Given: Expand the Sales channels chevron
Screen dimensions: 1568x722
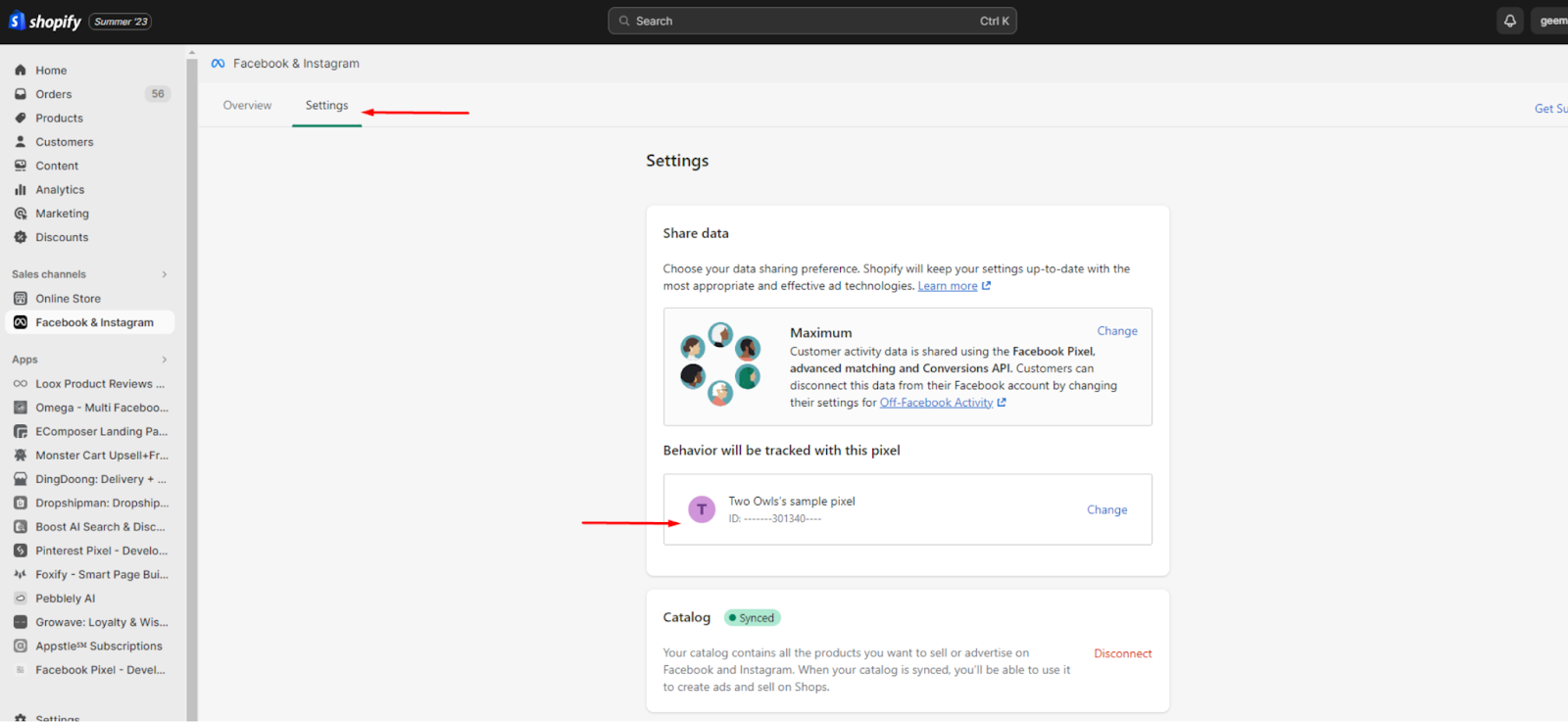Looking at the screenshot, I should pyautogui.click(x=165, y=274).
